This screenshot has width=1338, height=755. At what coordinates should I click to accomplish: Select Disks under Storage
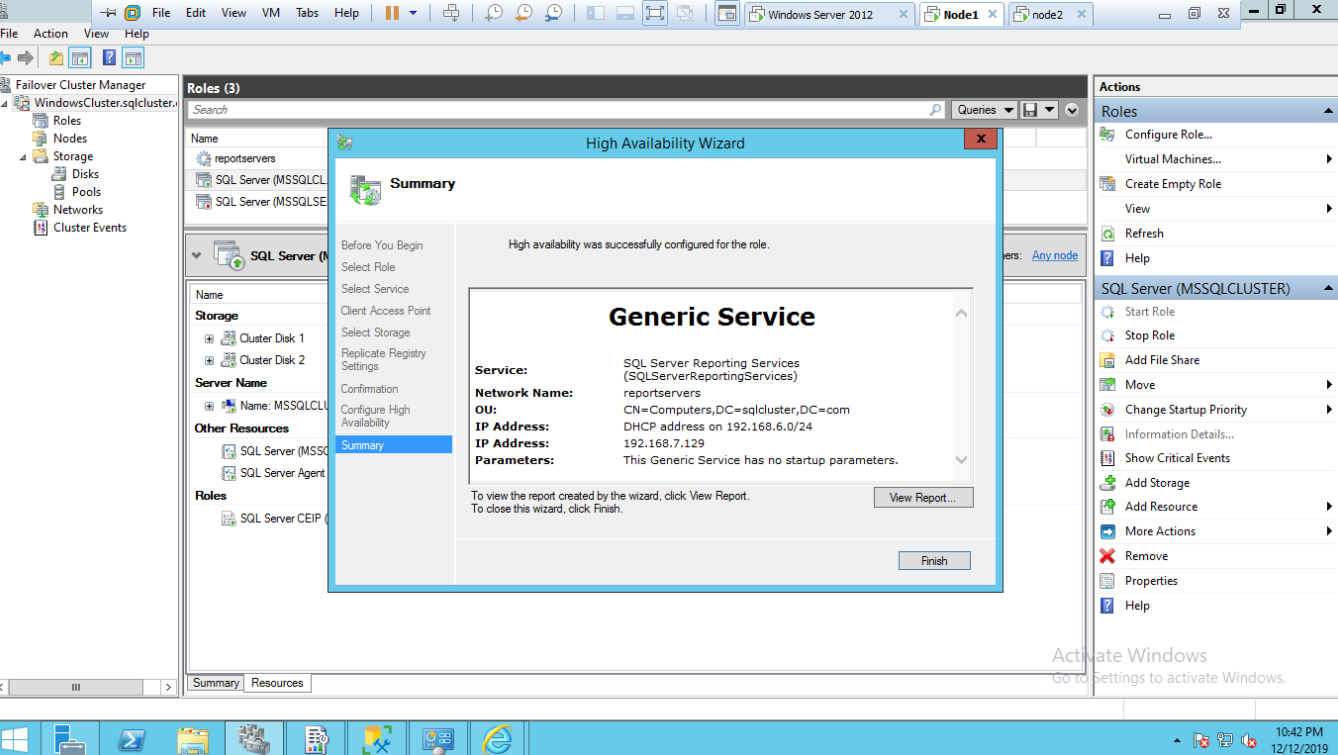pos(85,174)
